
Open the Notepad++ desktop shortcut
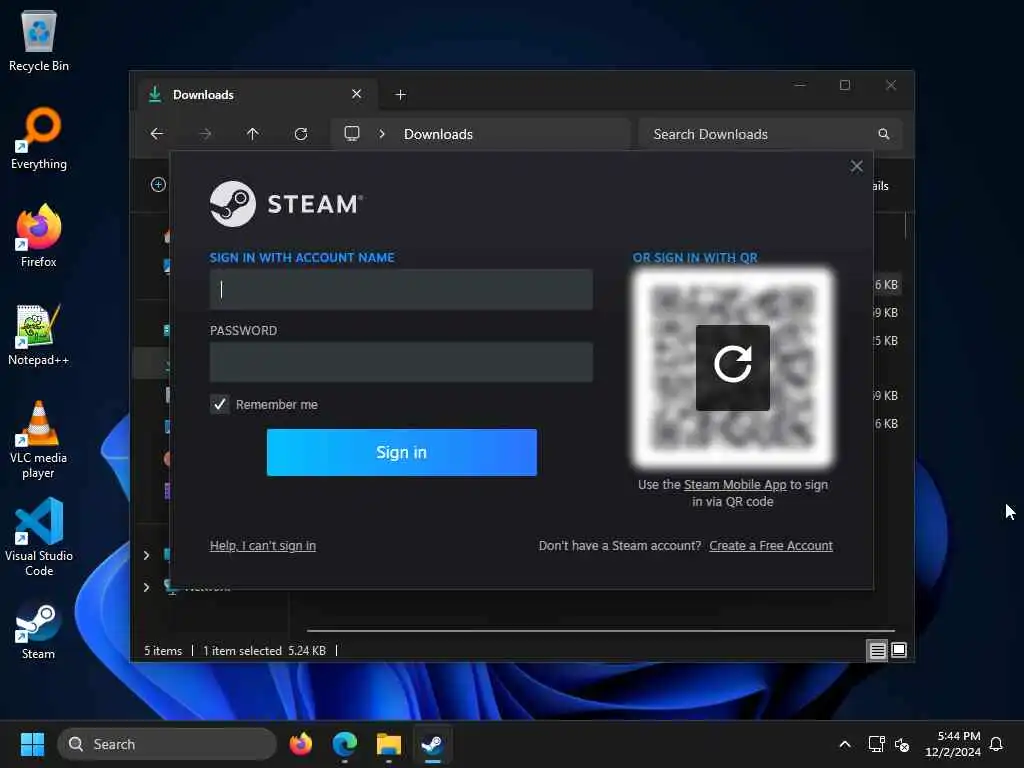pyautogui.click(x=39, y=334)
